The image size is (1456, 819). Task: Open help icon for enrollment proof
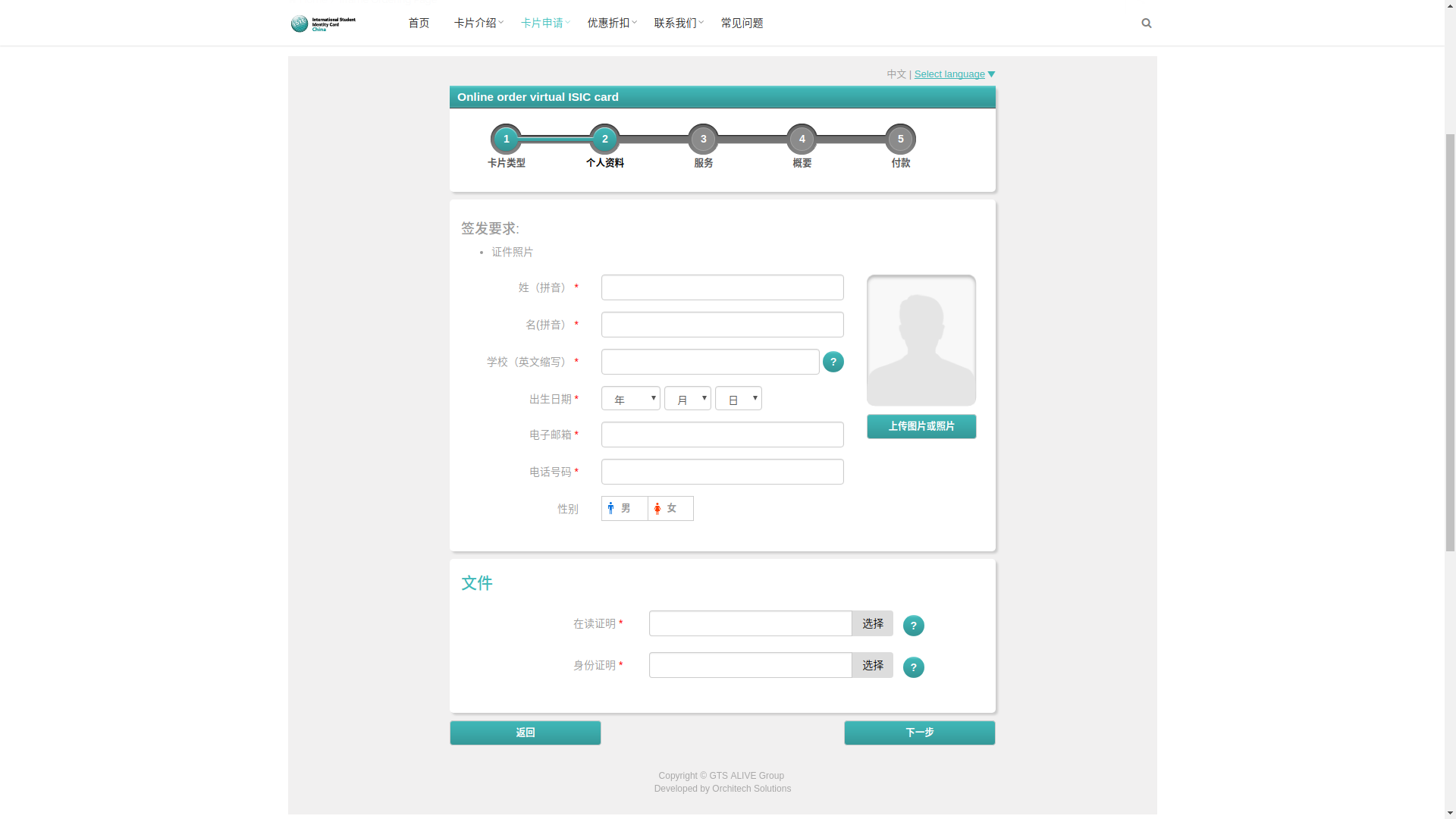click(x=913, y=626)
